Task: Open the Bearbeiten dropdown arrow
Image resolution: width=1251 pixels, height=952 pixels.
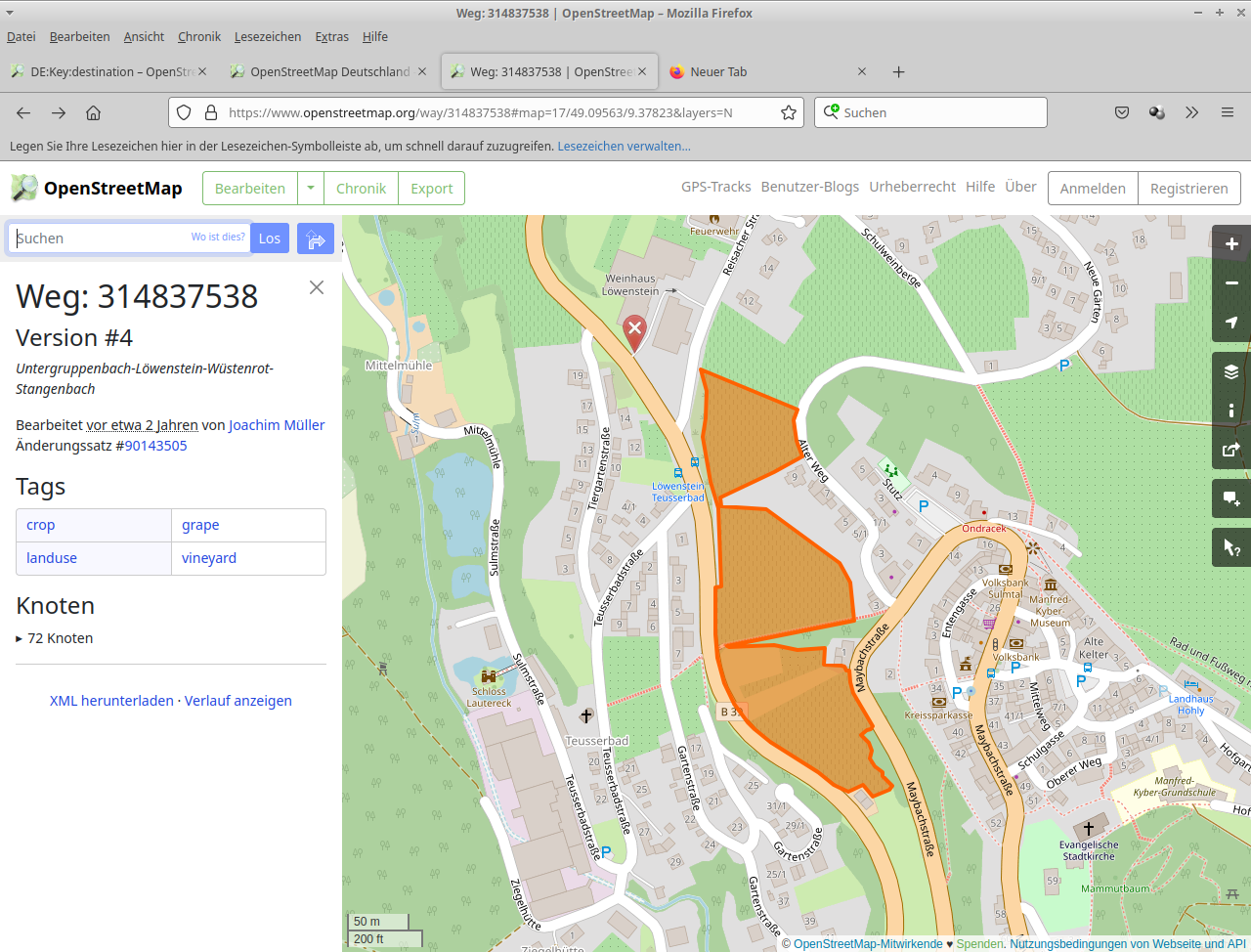Action: [x=311, y=189]
